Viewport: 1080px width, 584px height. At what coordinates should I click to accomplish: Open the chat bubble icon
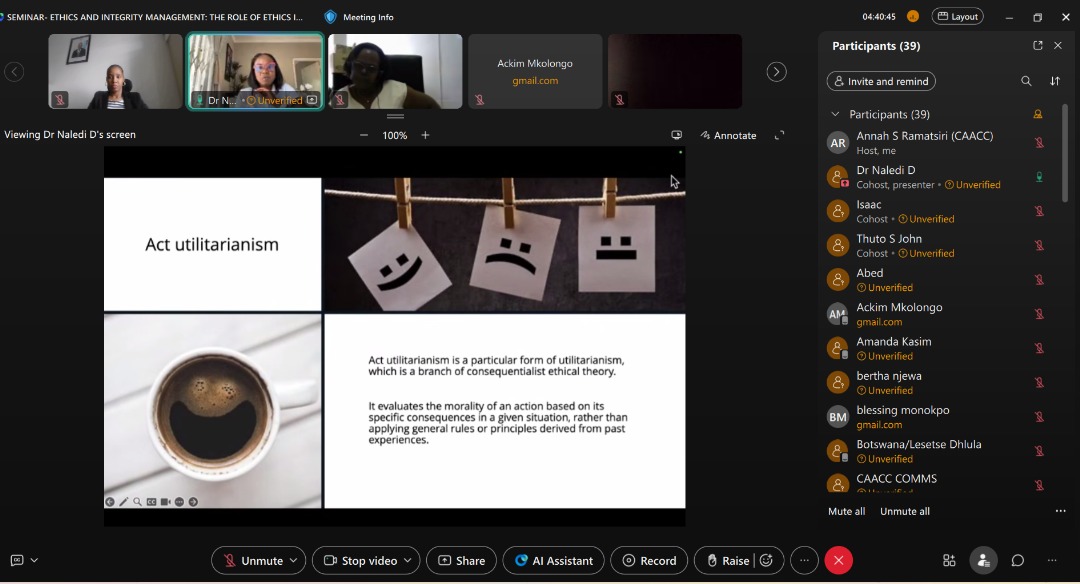tap(1017, 561)
